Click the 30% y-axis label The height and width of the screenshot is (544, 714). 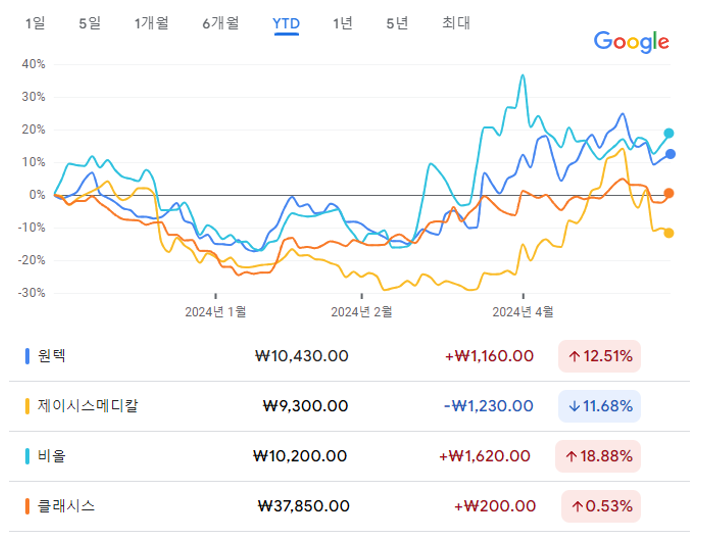[x=33, y=97]
